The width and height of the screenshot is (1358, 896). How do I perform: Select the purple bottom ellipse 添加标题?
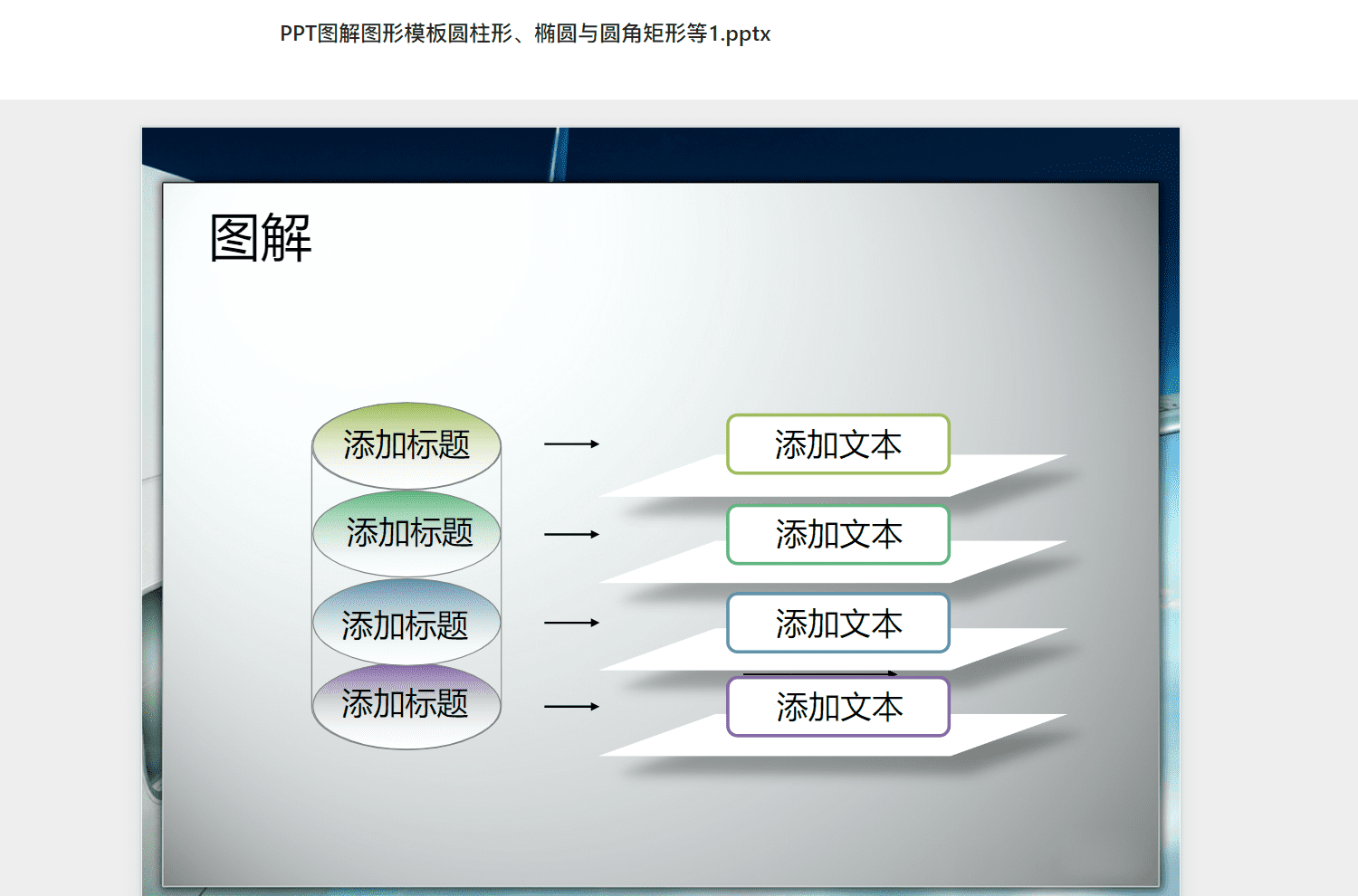pyautogui.click(x=406, y=707)
